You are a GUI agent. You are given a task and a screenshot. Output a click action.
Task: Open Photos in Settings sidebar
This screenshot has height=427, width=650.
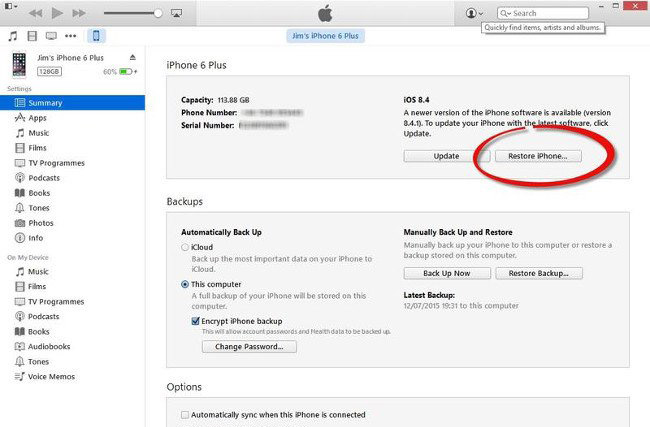[73, 223]
